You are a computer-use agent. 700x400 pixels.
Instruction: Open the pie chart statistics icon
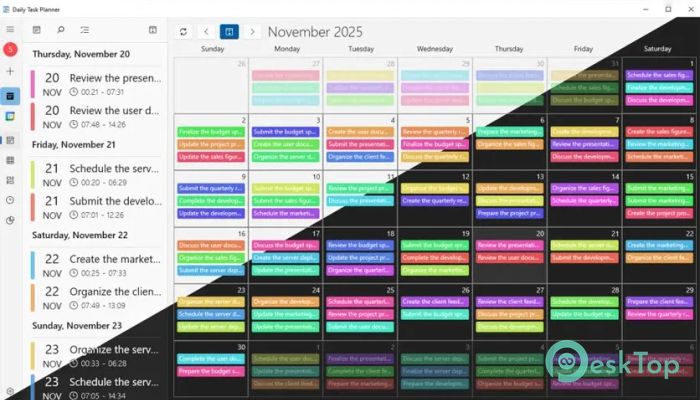[x=10, y=220]
